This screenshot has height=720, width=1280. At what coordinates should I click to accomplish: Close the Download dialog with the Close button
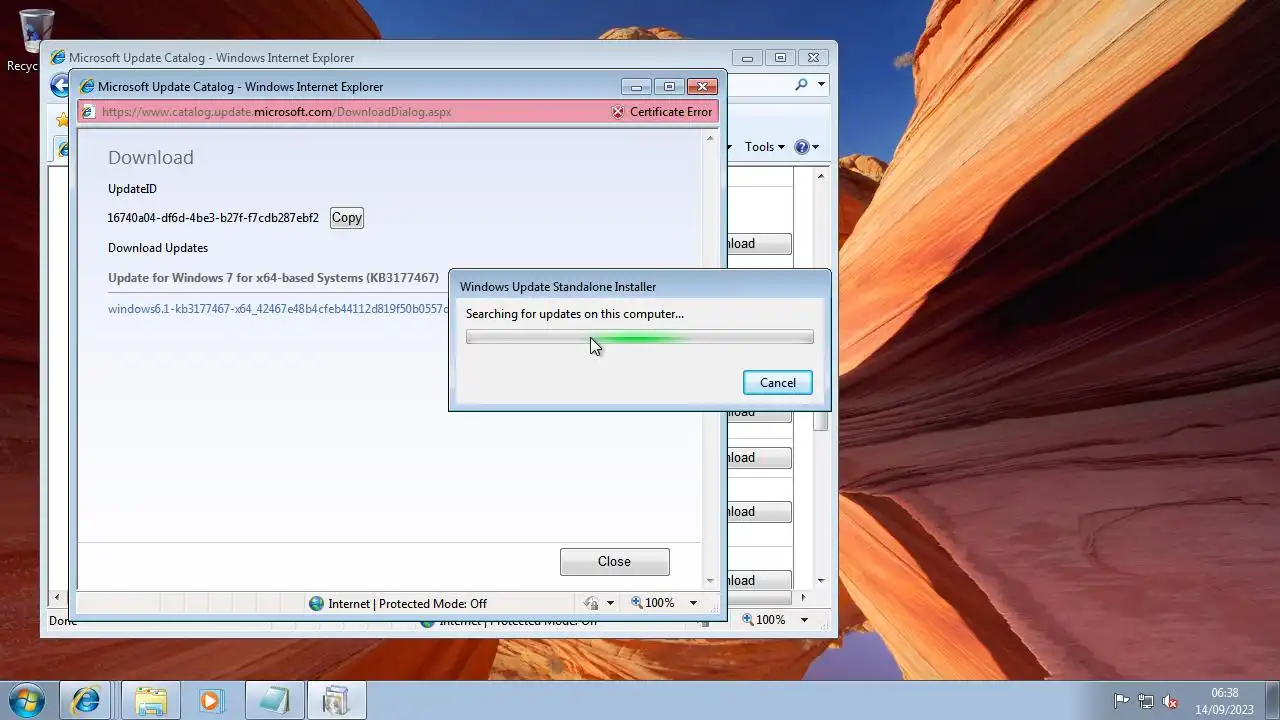point(614,562)
